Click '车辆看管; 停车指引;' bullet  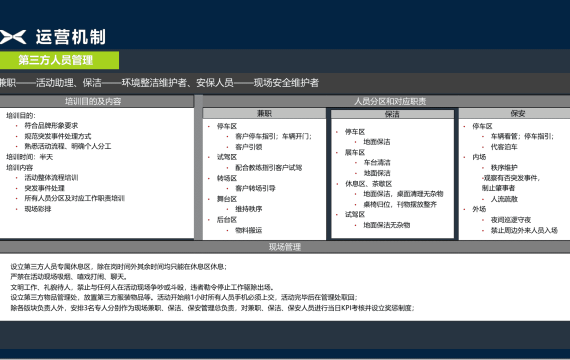pyautogui.click(x=522, y=136)
